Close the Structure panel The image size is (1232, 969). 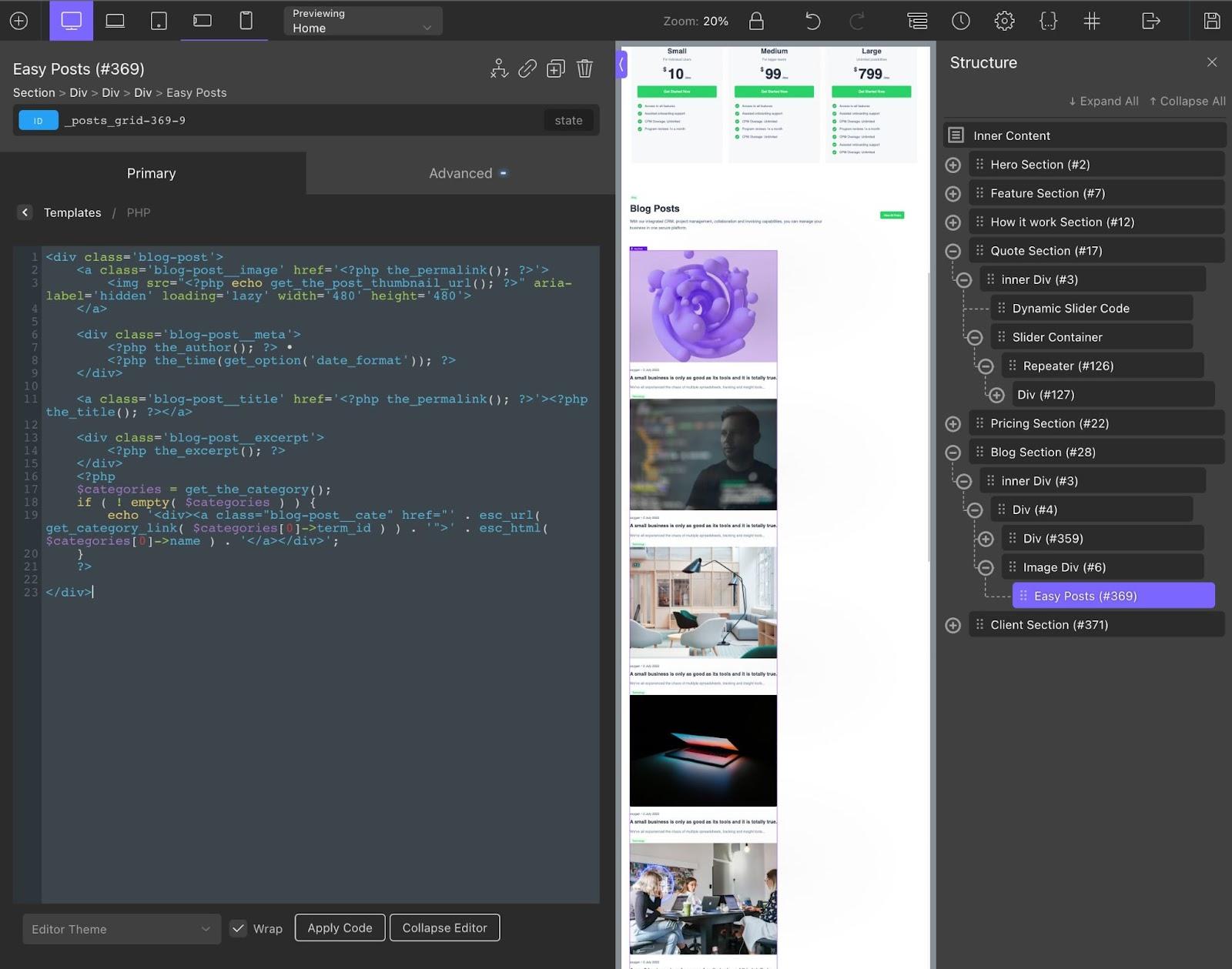[x=1212, y=62]
